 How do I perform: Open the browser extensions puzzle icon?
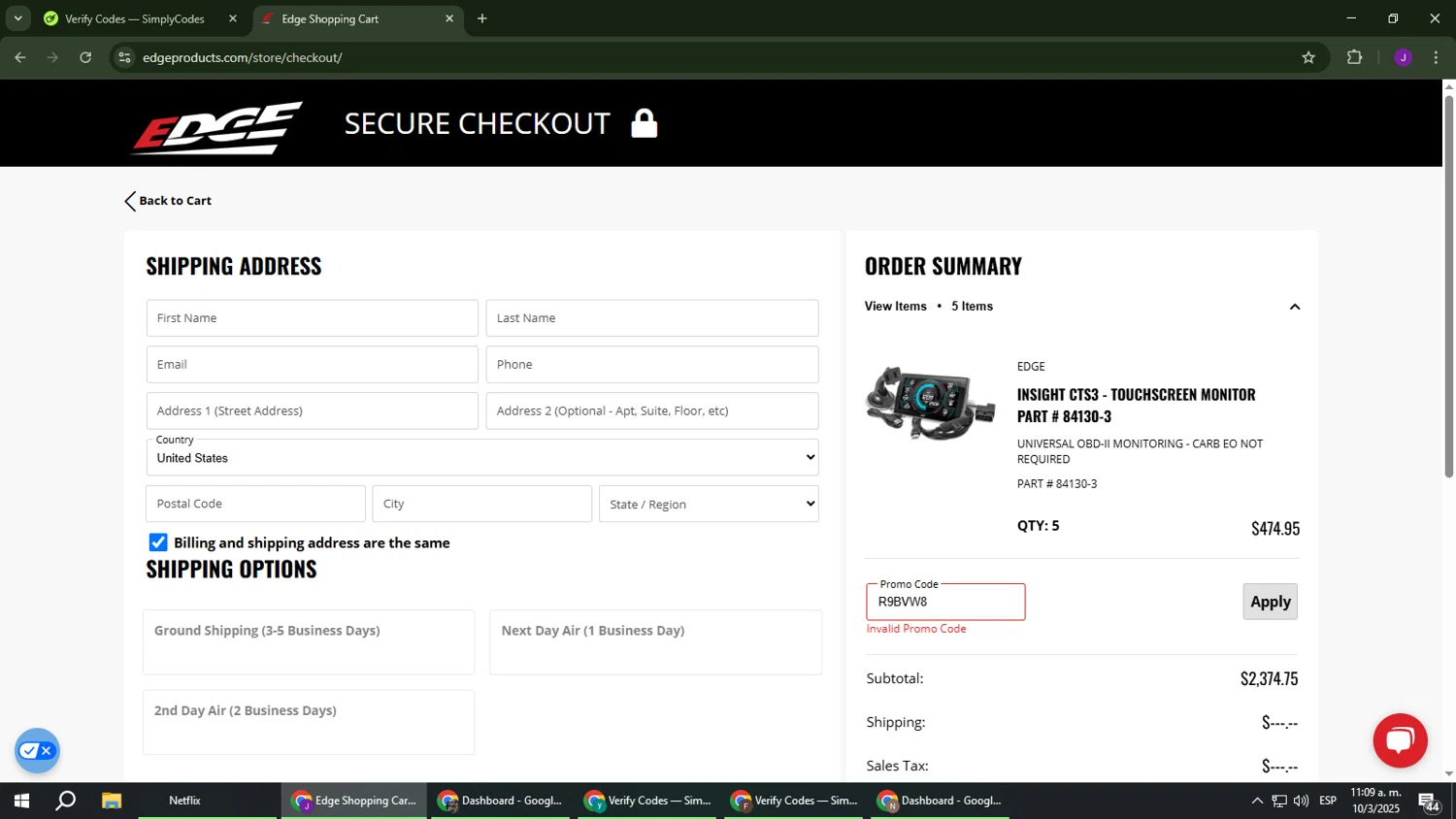[x=1355, y=57]
